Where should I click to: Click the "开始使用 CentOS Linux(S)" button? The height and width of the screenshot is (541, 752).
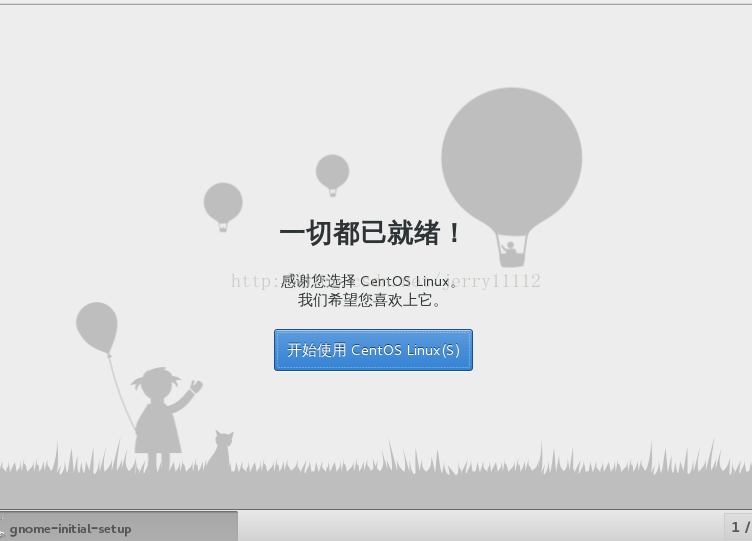373,350
